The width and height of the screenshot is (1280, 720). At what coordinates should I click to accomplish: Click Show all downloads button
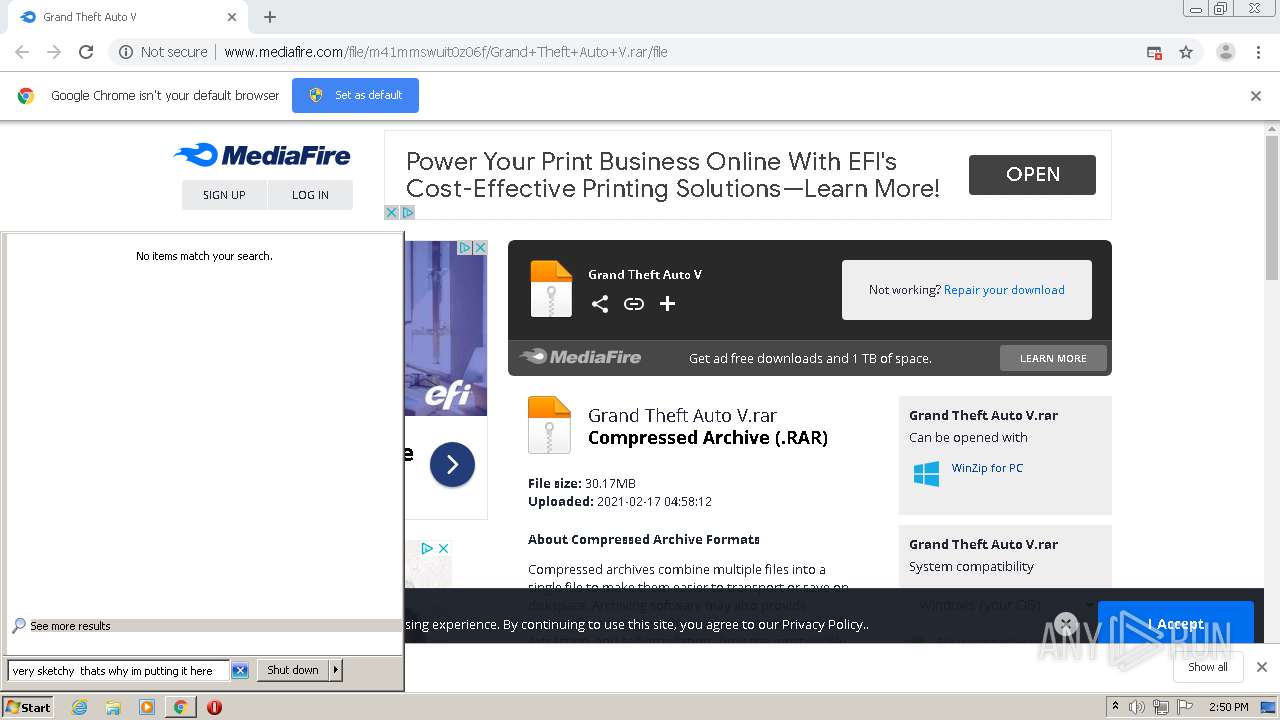click(x=1208, y=667)
